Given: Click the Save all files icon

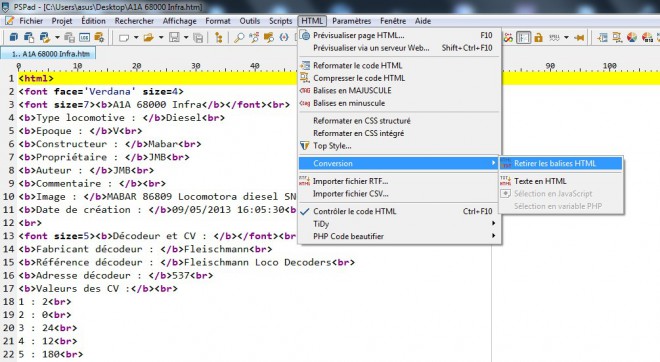Looking at the screenshot, I should pos(198,37).
